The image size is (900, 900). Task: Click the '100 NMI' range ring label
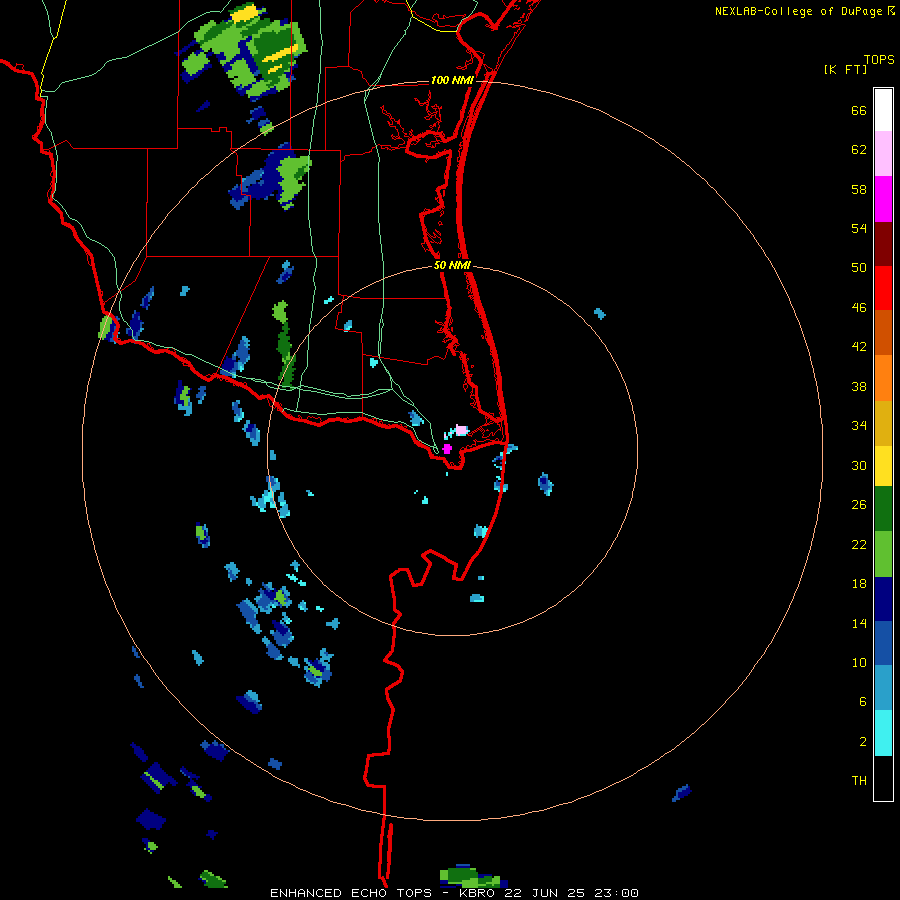click(x=452, y=80)
